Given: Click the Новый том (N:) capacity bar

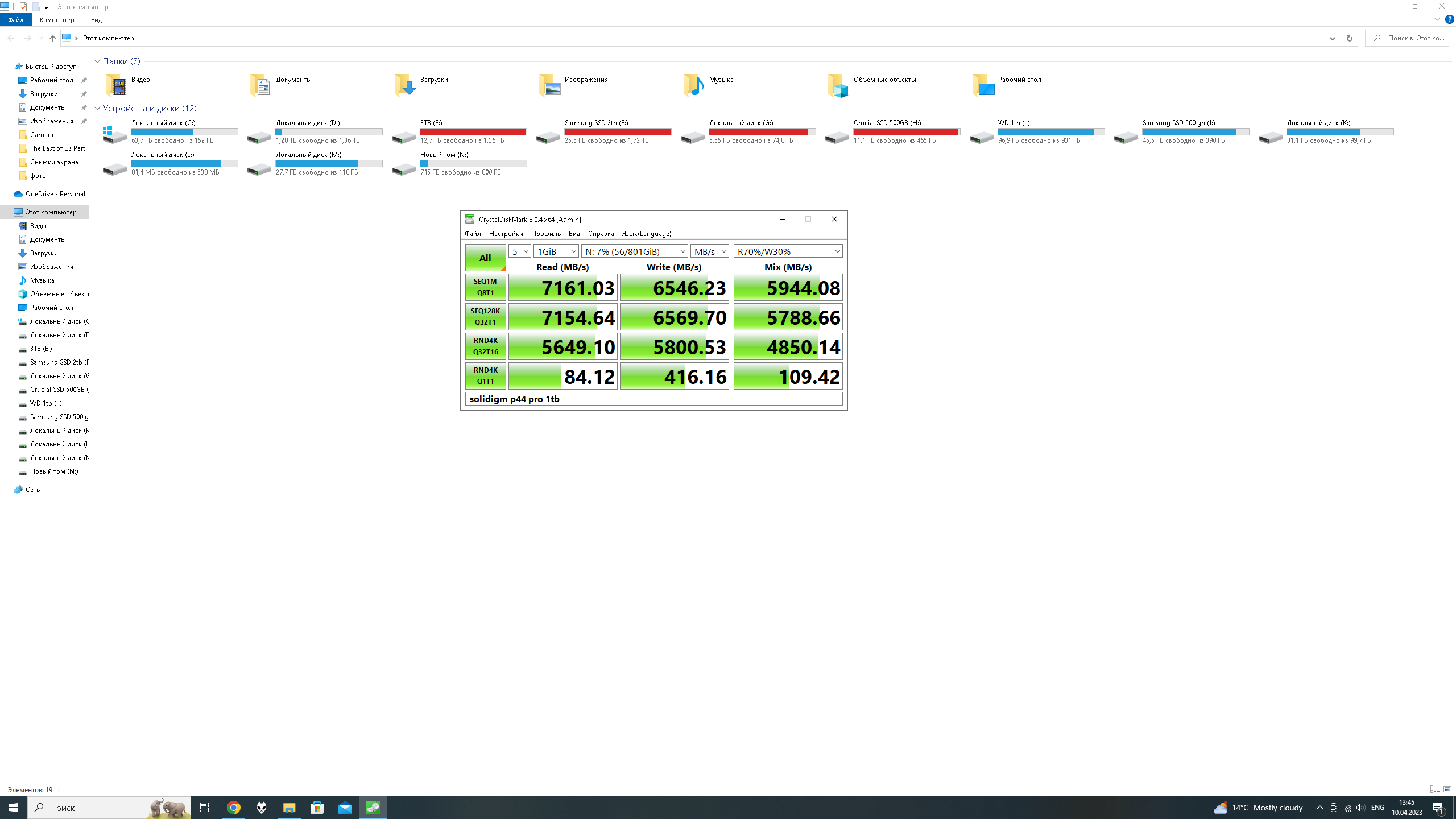Looking at the screenshot, I should click(473, 164).
